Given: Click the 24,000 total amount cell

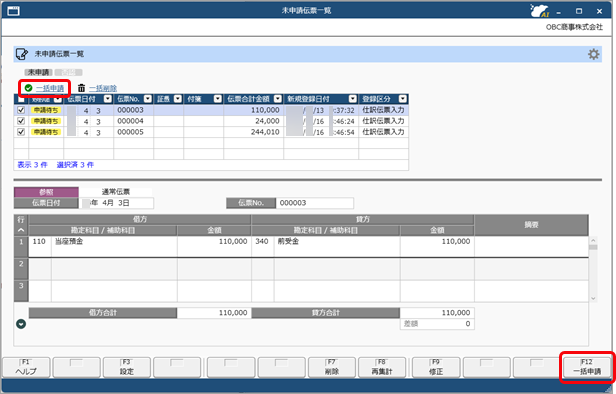Looking at the screenshot, I should [253, 121].
